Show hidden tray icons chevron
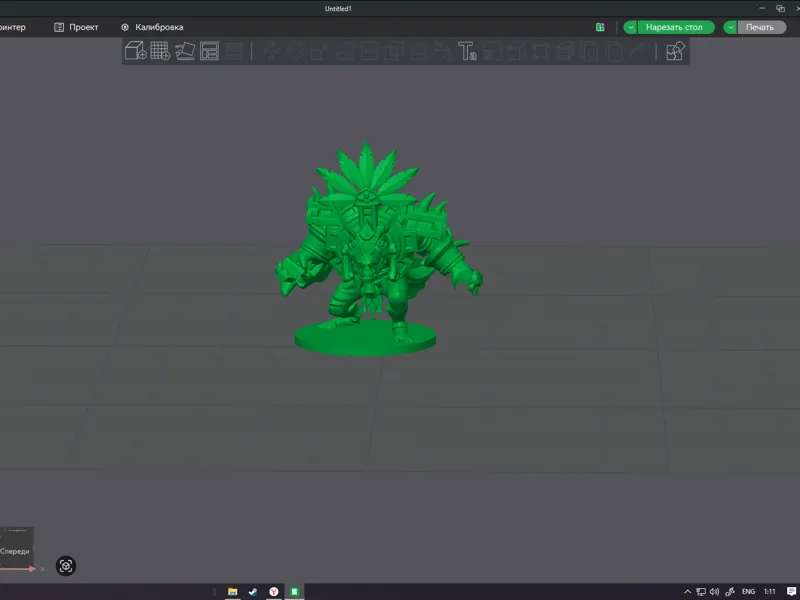Viewport: 800px width, 600px height. 687,591
